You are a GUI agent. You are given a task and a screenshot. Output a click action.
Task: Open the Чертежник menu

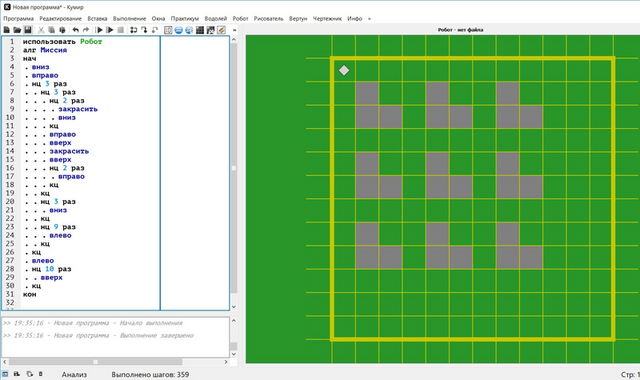pos(327,18)
